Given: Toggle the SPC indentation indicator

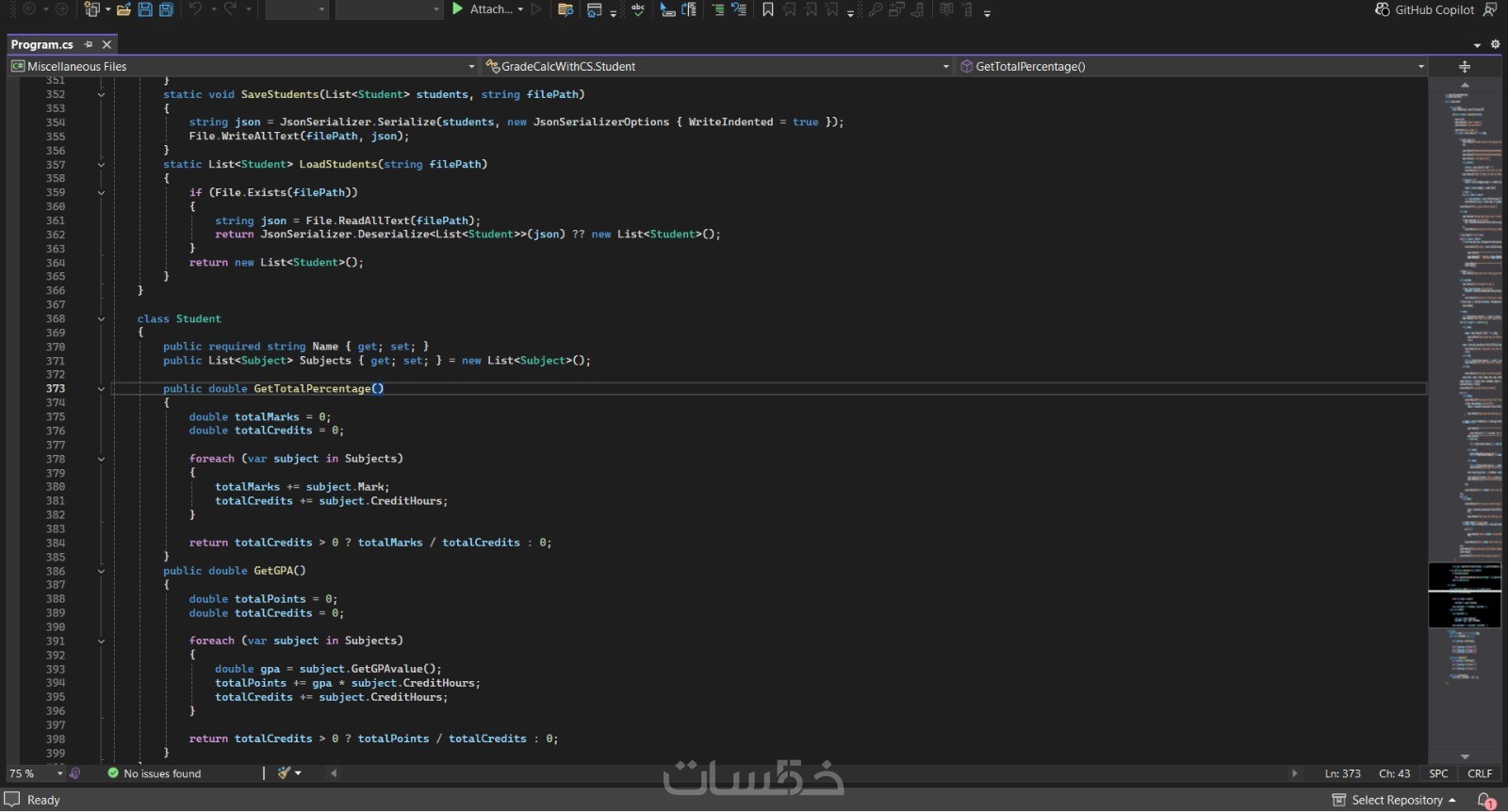Looking at the screenshot, I should coord(1438,773).
